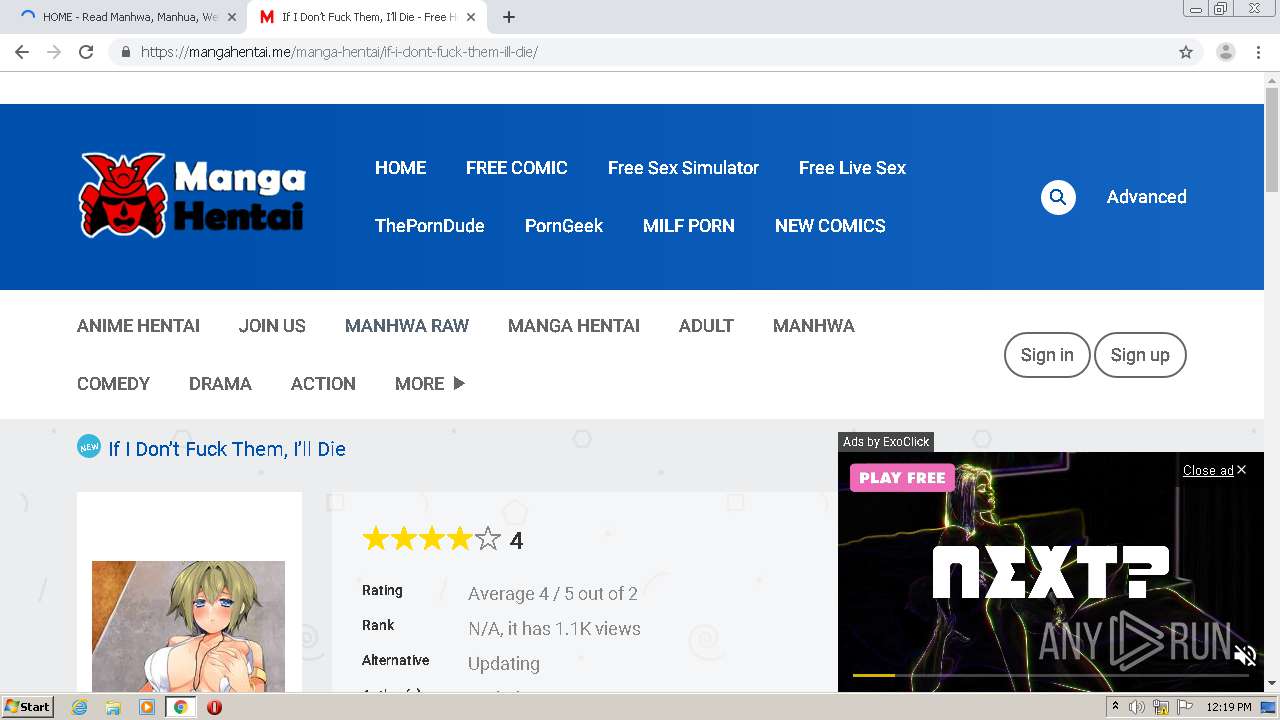
Task: Open FREE COMIC menu item
Action: pos(516,168)
